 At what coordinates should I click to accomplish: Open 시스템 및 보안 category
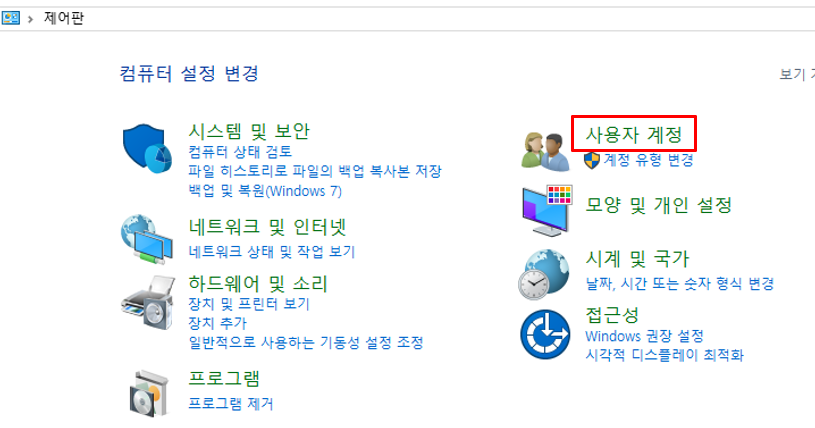pos(249,131)
